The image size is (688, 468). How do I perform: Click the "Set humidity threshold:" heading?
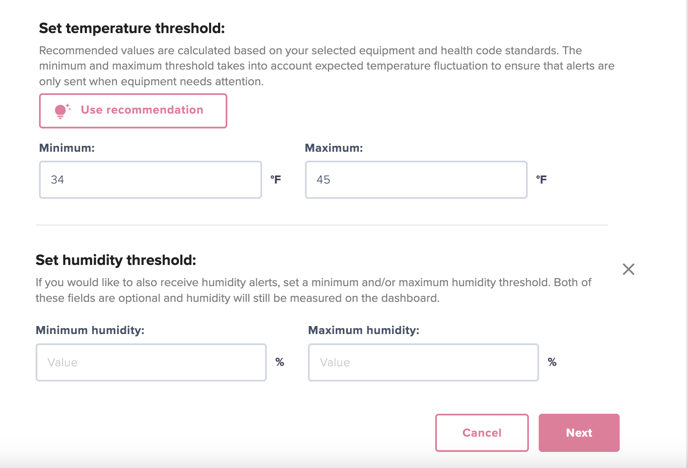116,260
